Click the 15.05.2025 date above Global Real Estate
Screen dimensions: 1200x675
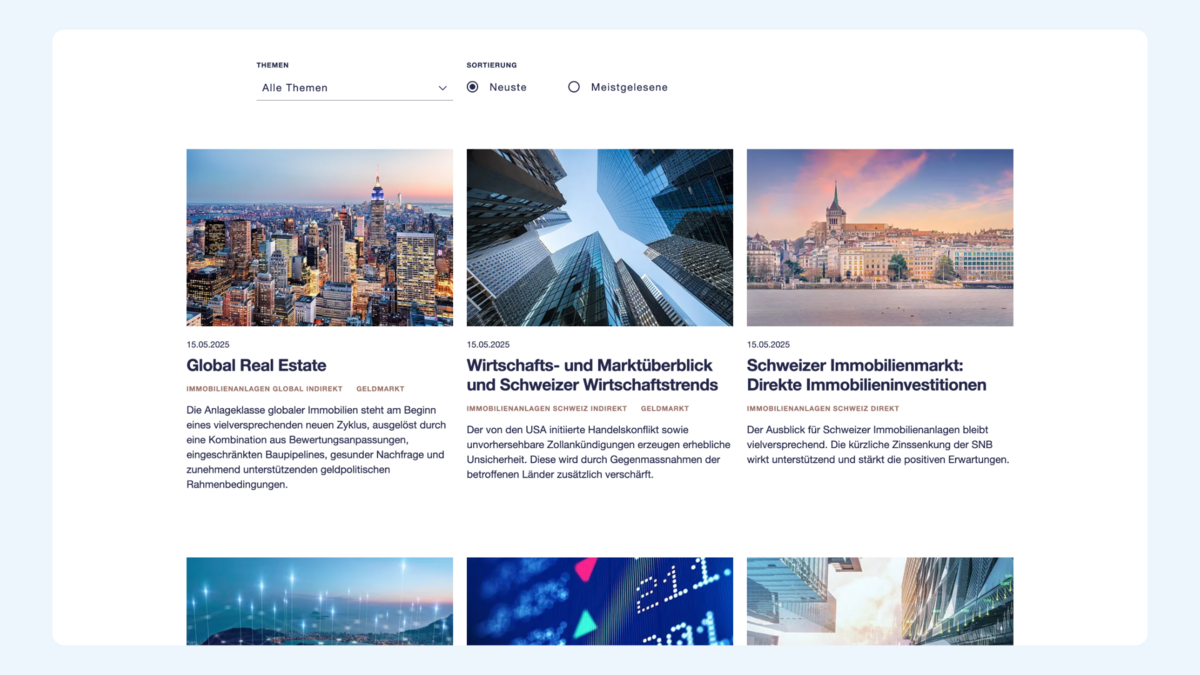click(x=208, y=345)
